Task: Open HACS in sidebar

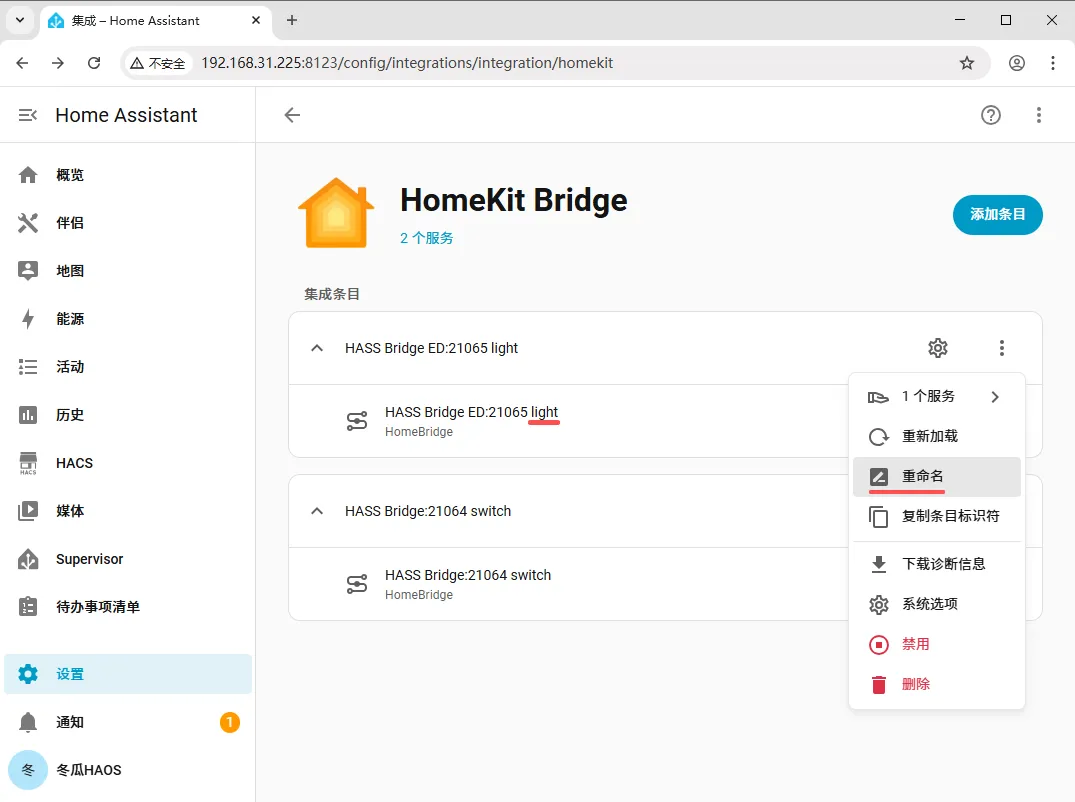Action: [x=128, y=463]
